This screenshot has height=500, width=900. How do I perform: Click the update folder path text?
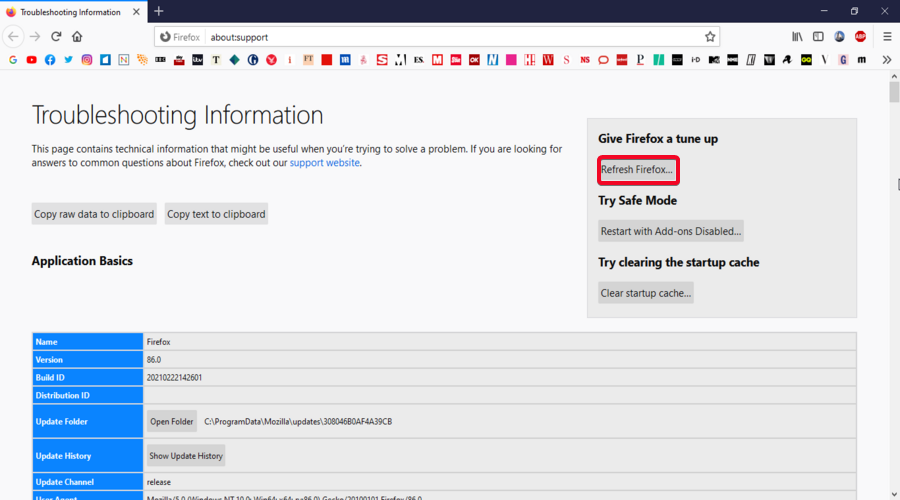[x=298, y=422]
